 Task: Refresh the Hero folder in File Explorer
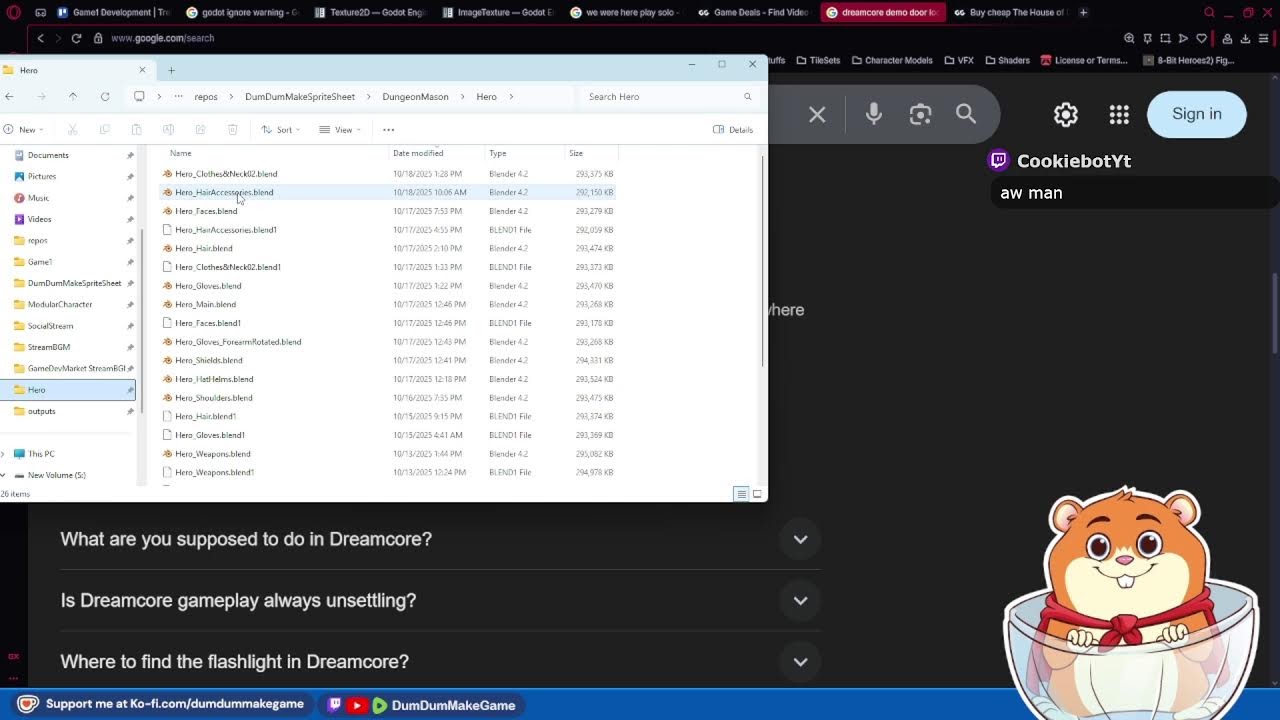pos(105,97)
